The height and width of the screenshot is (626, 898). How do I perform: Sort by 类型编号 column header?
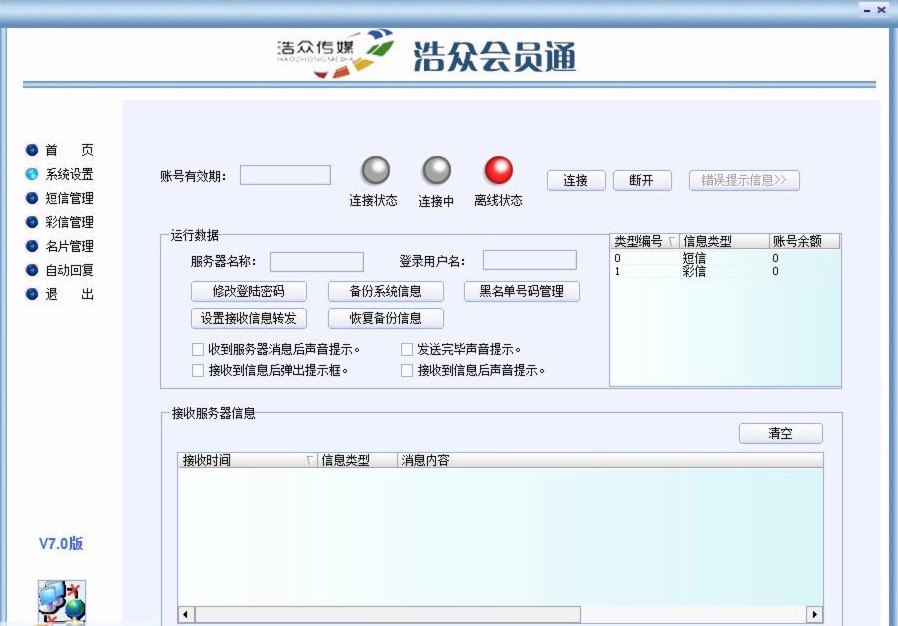tap(645, 241)
